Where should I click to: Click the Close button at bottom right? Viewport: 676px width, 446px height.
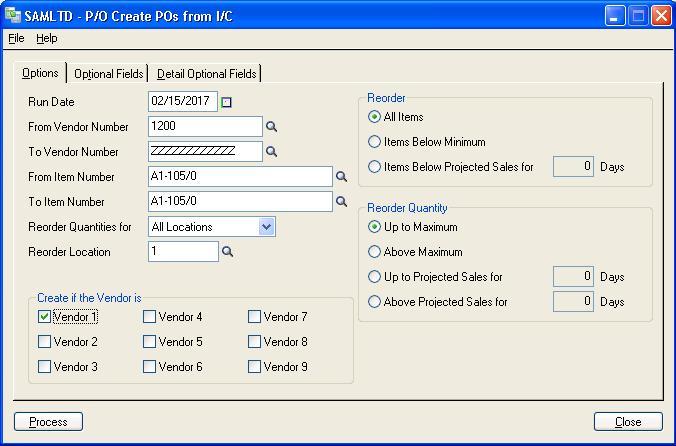point(628,422)
